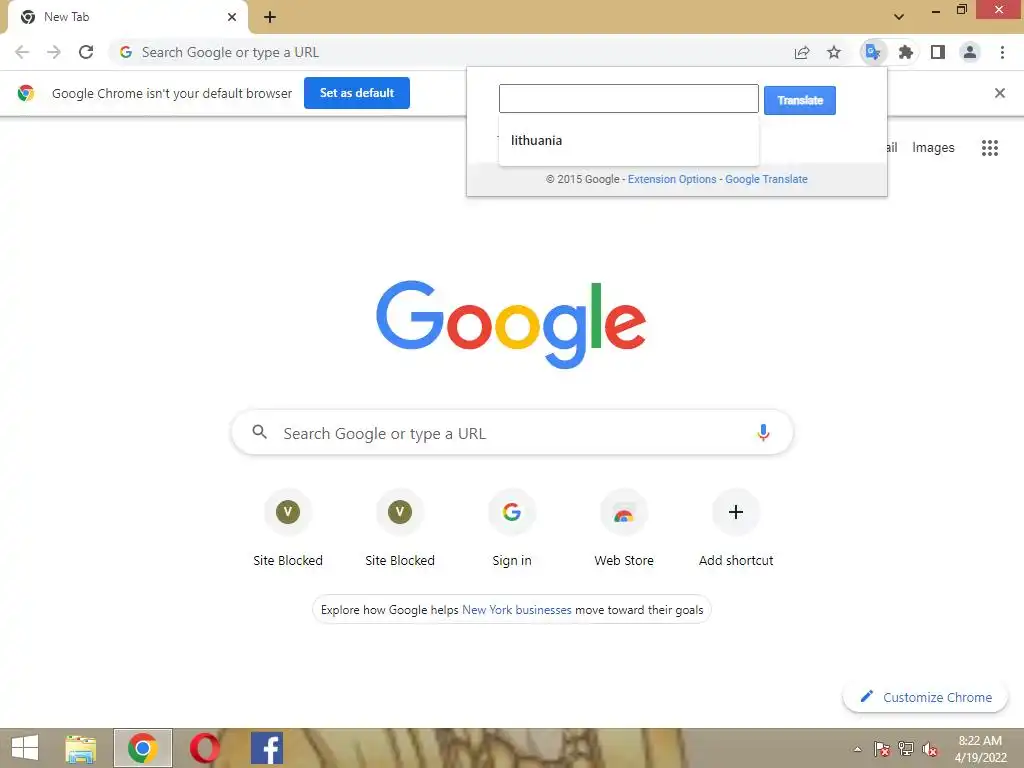
Task: Open Google Translate extension icon
Action: point(873,52)
